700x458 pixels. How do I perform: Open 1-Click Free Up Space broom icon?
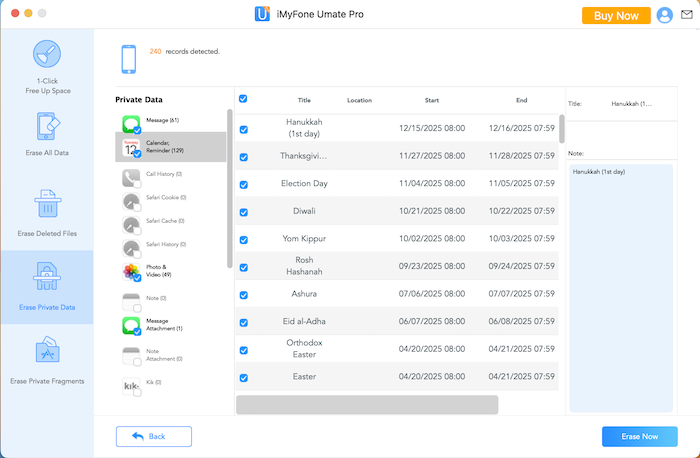[x=47, y=54]
